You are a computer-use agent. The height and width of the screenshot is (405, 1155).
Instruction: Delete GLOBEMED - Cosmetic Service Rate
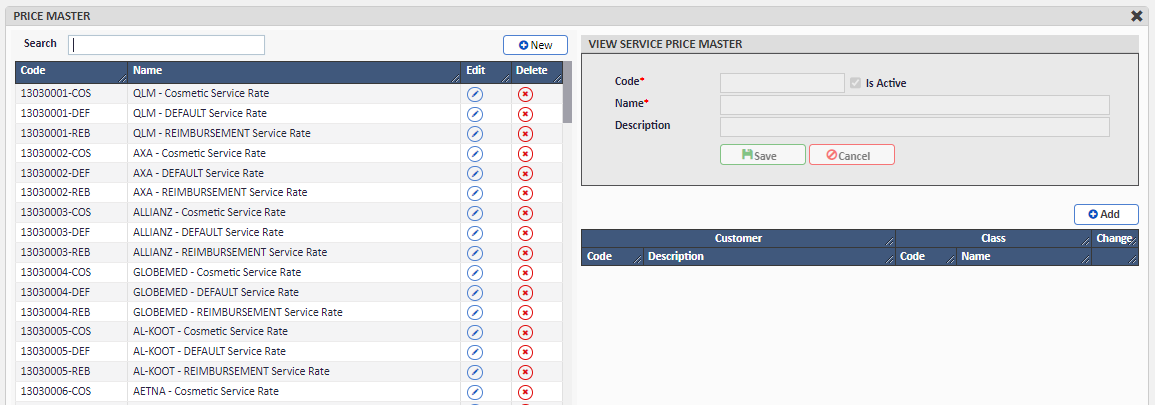(525, 272)
